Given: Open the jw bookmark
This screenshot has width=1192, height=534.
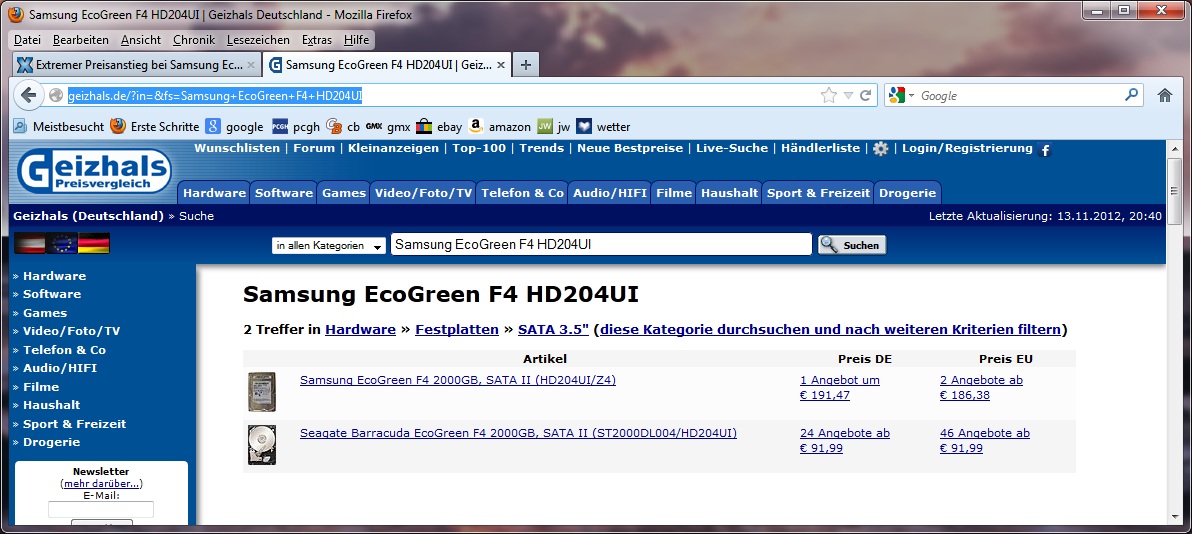Looking at the screenshot, I should (553, 126).
